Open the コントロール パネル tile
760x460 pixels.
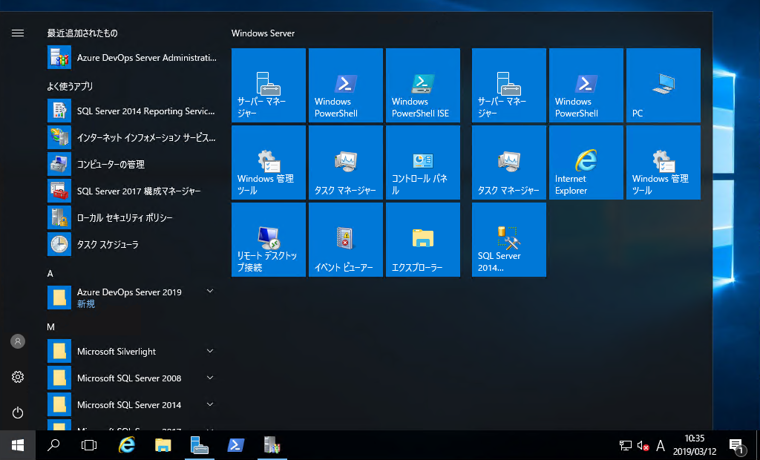pos(423,162)
